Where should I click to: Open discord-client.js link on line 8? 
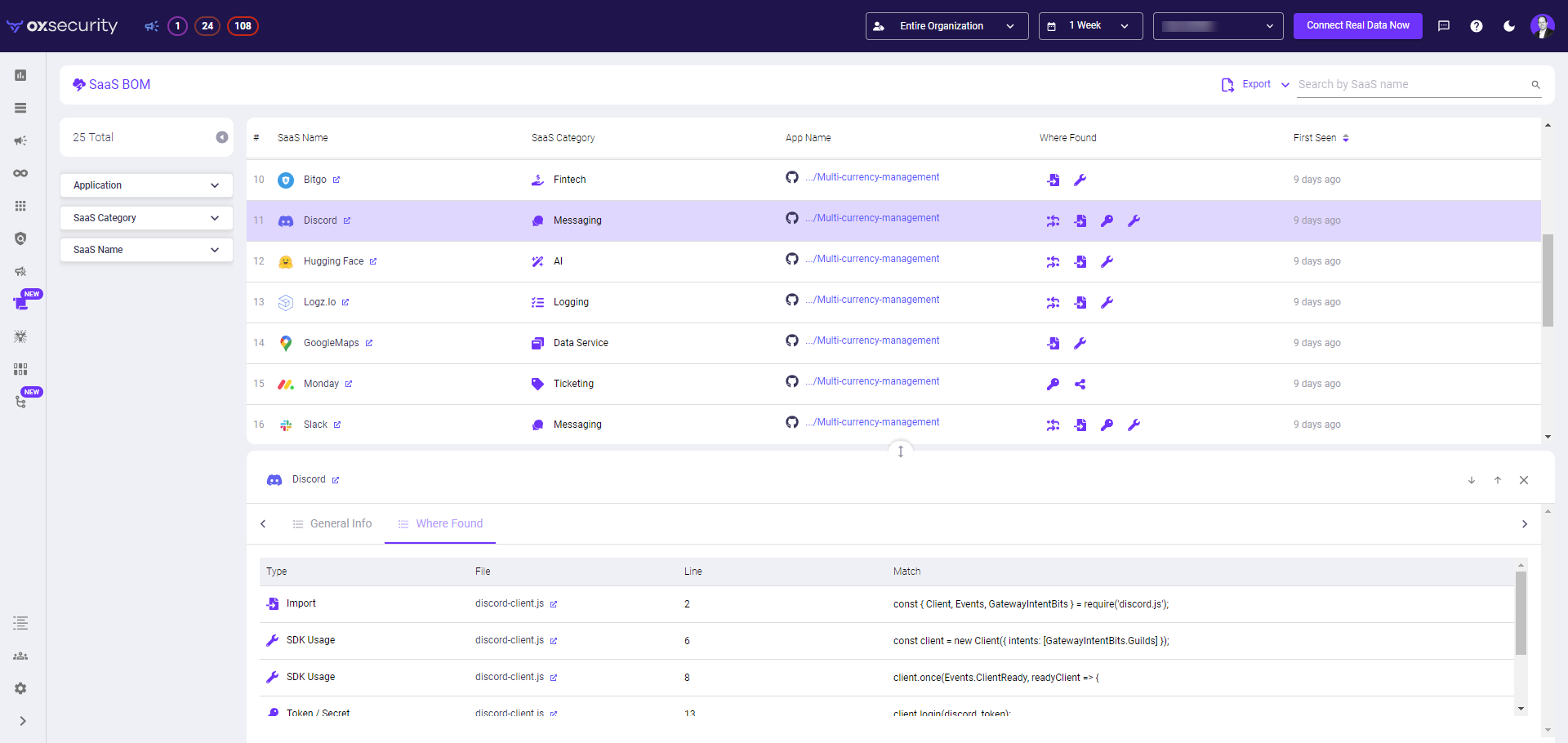510,677
